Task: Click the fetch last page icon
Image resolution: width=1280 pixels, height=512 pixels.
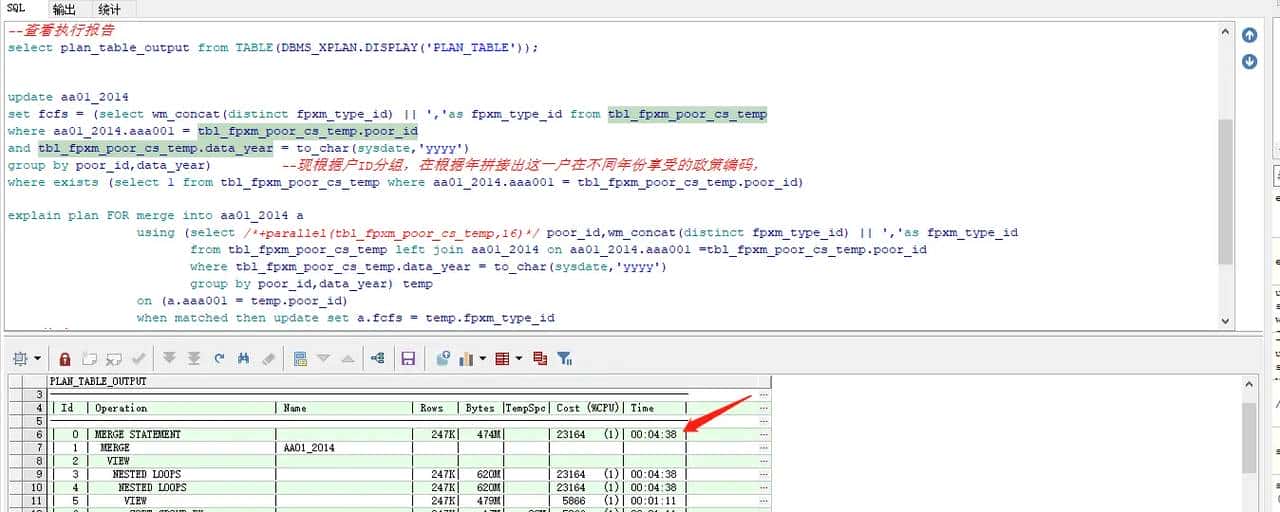Action: click(x=194, y=358)
